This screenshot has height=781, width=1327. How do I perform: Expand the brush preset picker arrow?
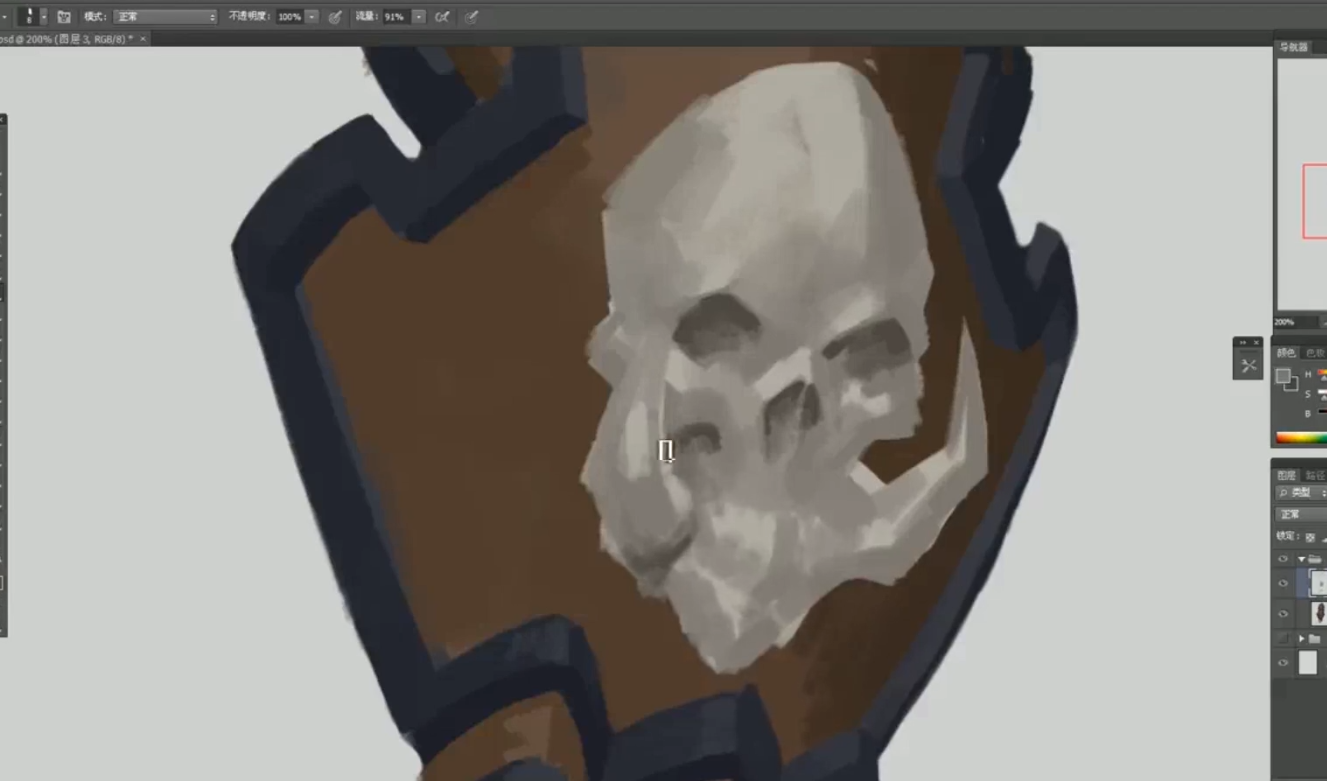43,17
